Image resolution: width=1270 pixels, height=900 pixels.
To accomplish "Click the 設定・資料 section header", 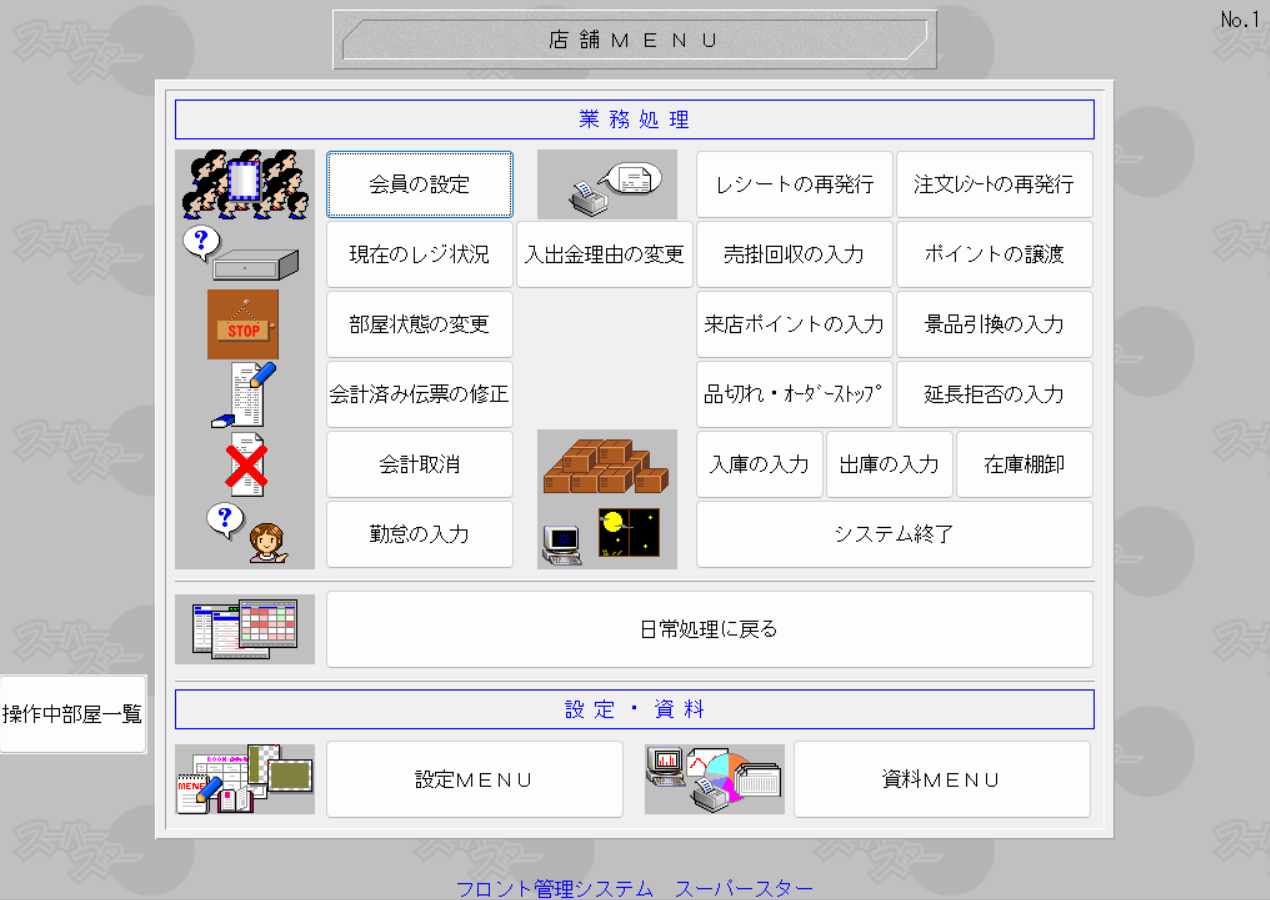I will [x=635, y=709].
